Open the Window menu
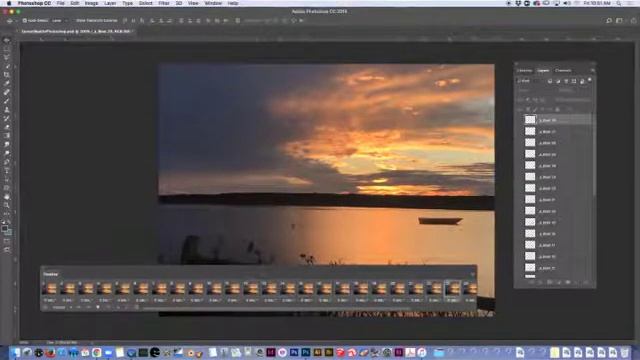 (x=213, y=3)
